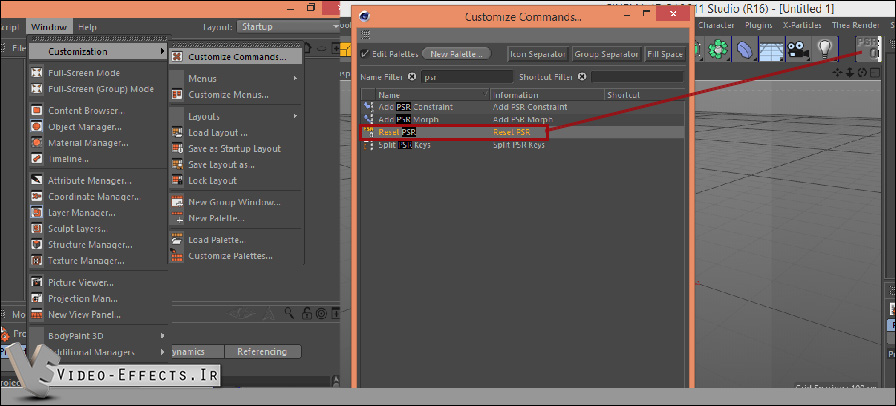This screenshot has width=896, height=406.
Task: Select the Add PSR Constraint command row
Action: pos(522,107)
